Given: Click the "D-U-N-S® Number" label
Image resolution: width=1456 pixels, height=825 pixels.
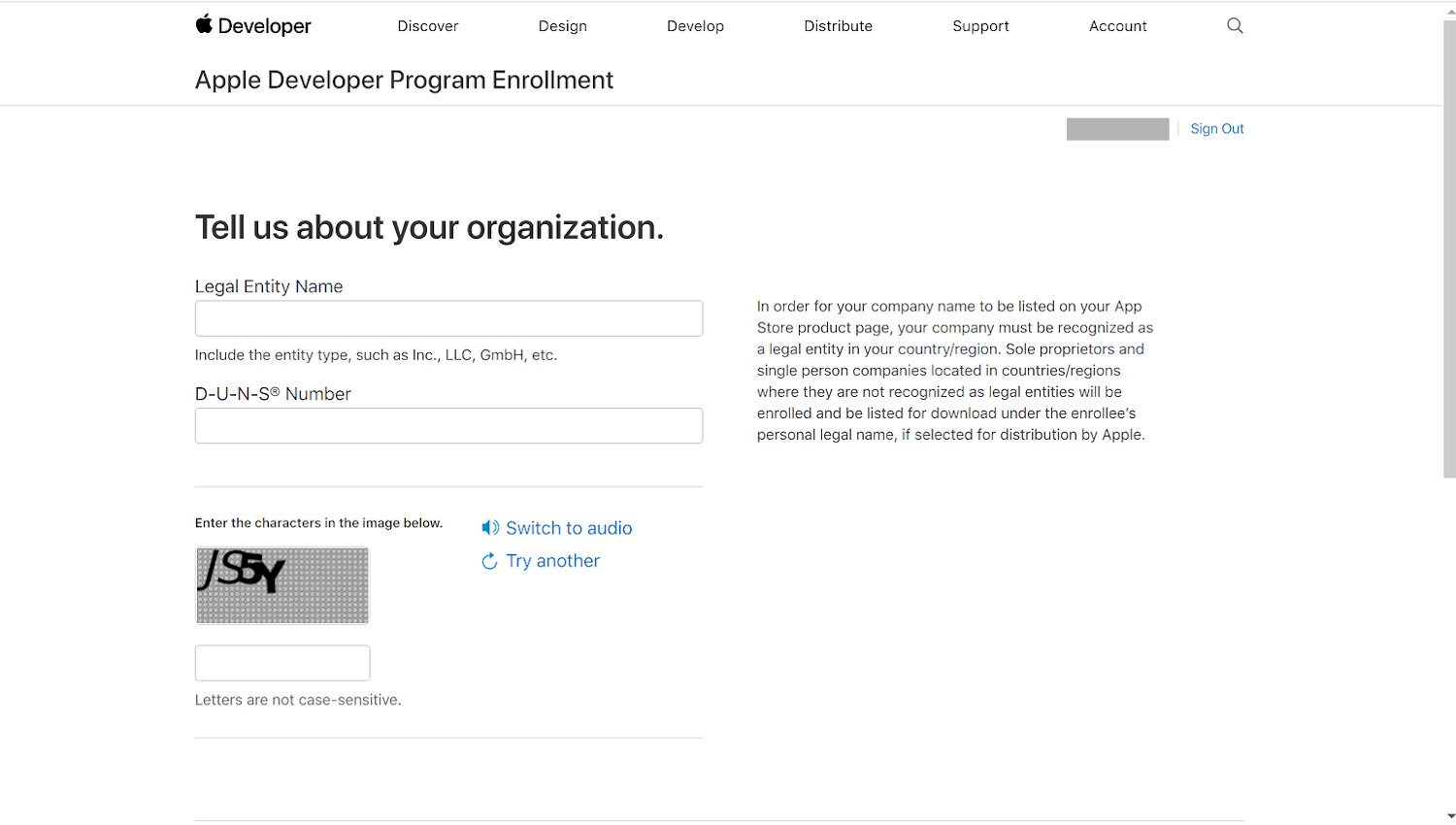Looking at the screenshot, I should [273, 394].
